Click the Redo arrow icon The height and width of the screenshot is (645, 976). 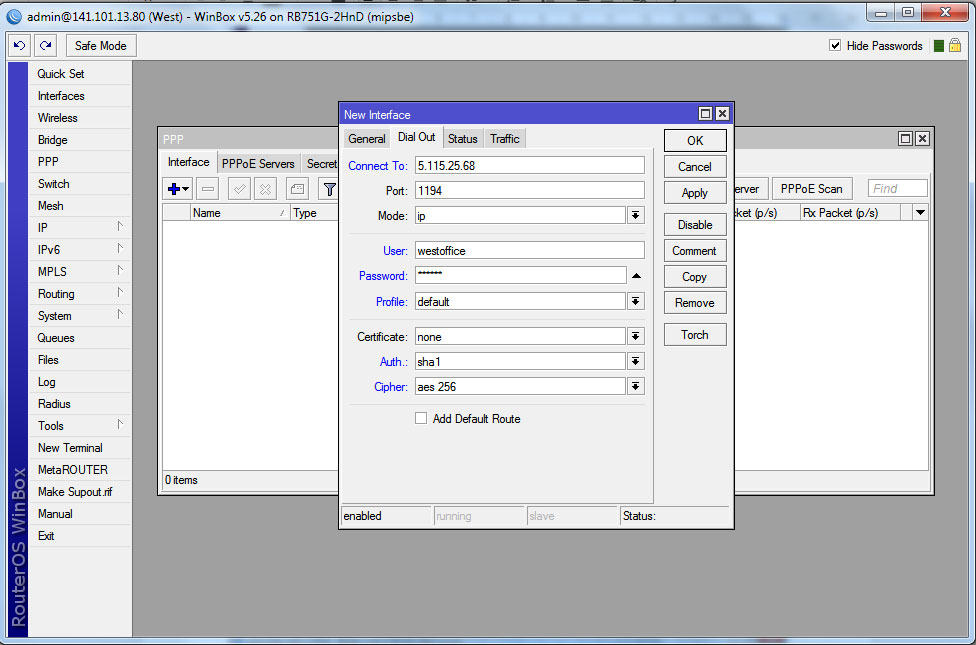point(45,46)
